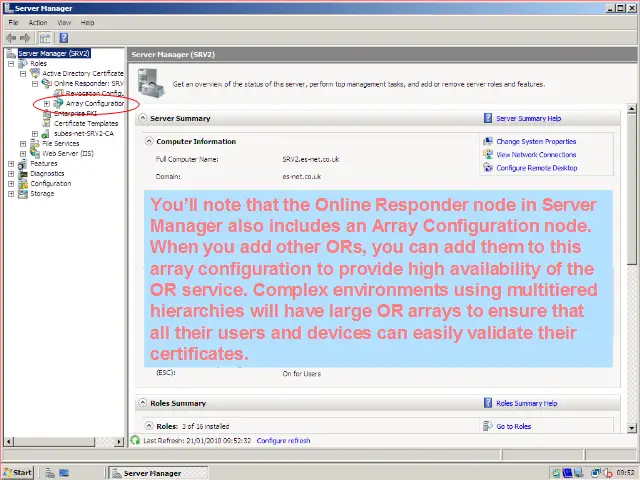Click the Configure refresh link
This screenshot has height=480, width=640.
pos(283,441)
